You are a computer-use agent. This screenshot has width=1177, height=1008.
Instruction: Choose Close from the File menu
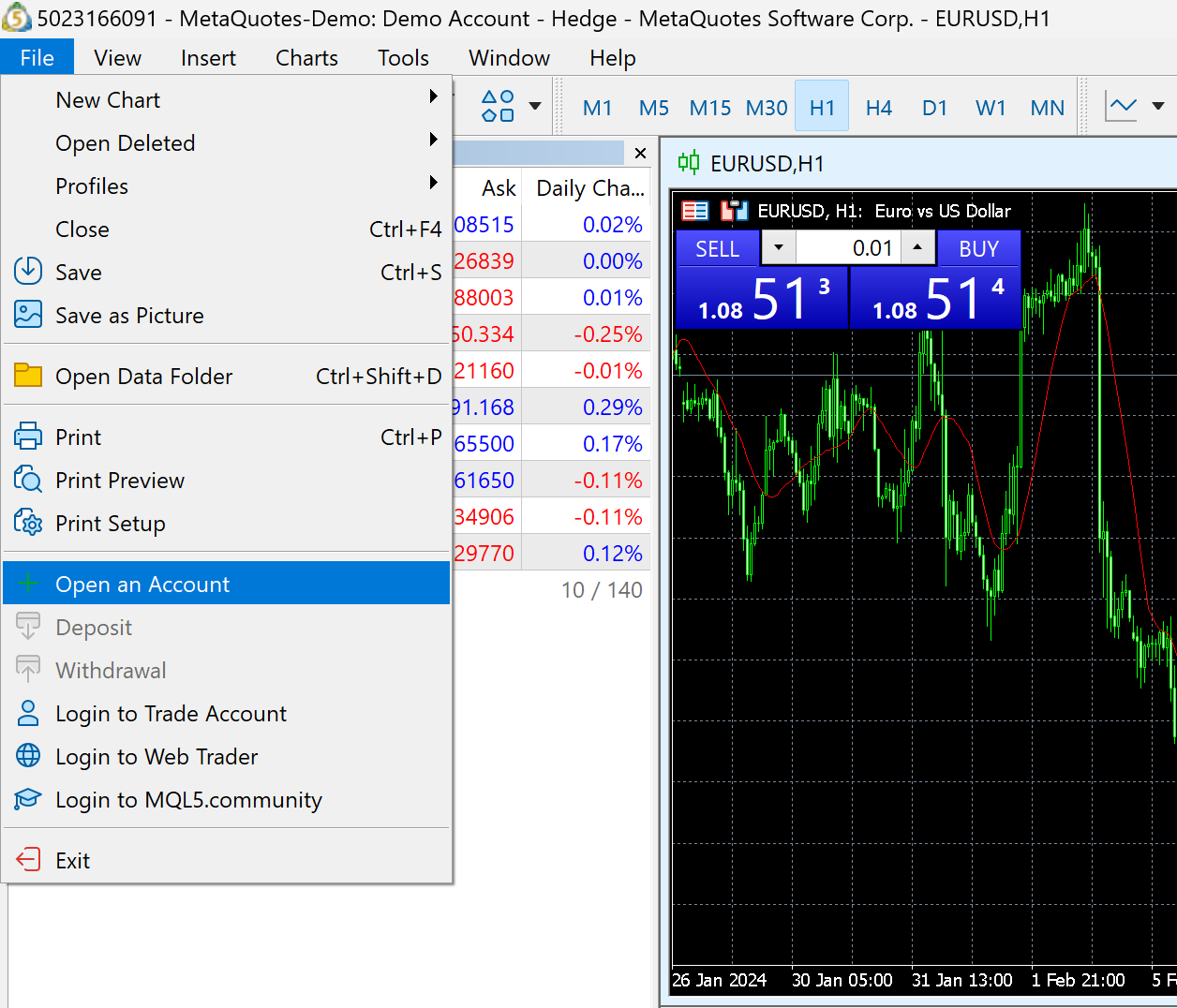(227, 229)
